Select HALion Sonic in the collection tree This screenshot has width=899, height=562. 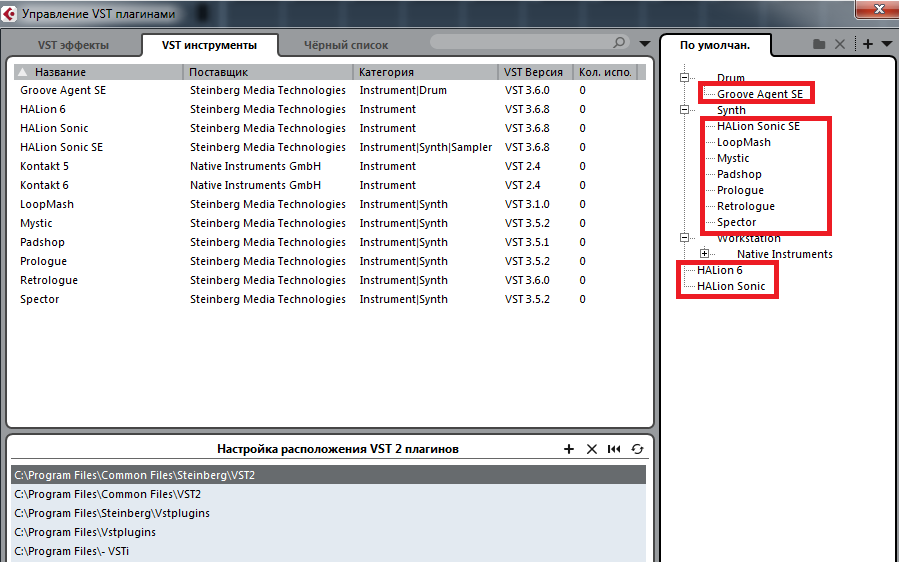[731, 286]
